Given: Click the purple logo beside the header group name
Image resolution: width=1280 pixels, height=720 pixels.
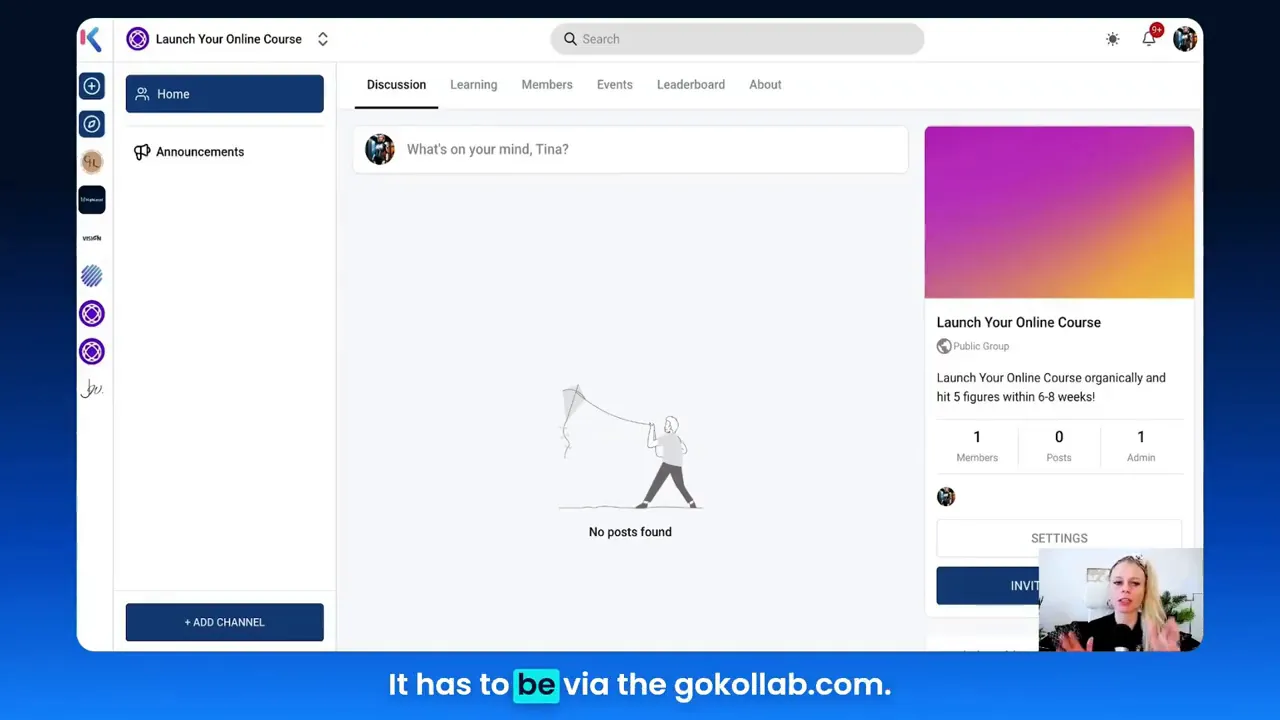Looking at the screenshot, I should pyautogui.click(x=138, y=39).
